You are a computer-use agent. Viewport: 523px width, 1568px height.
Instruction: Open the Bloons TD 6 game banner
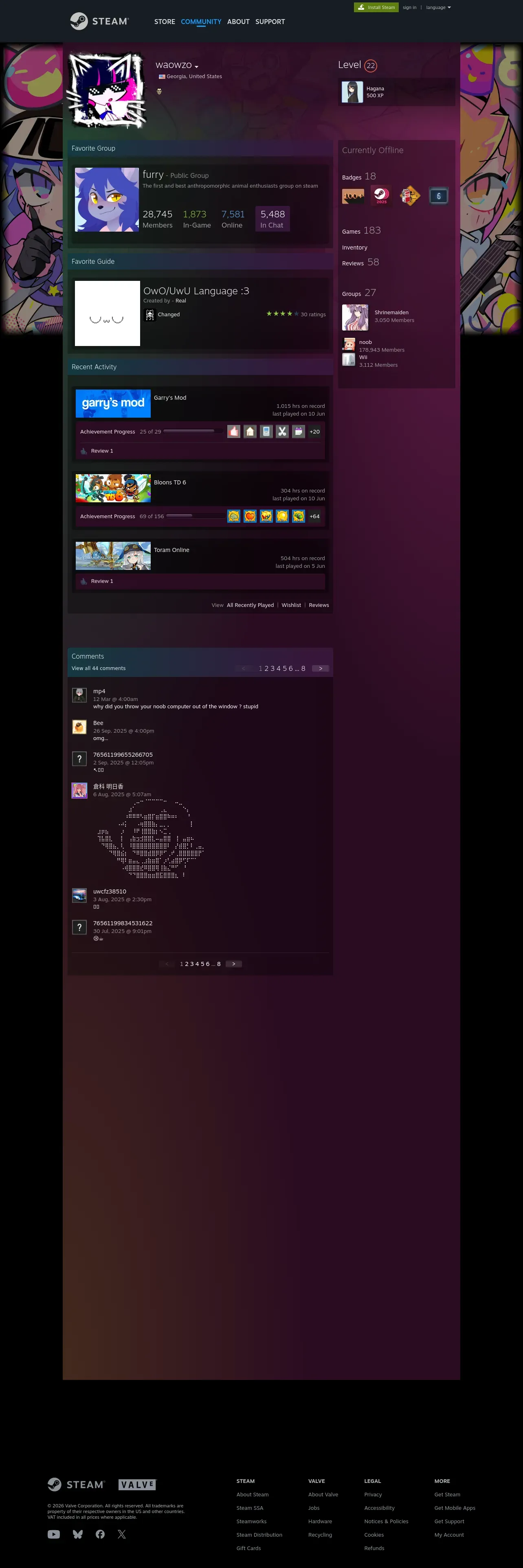coord(113,488)
